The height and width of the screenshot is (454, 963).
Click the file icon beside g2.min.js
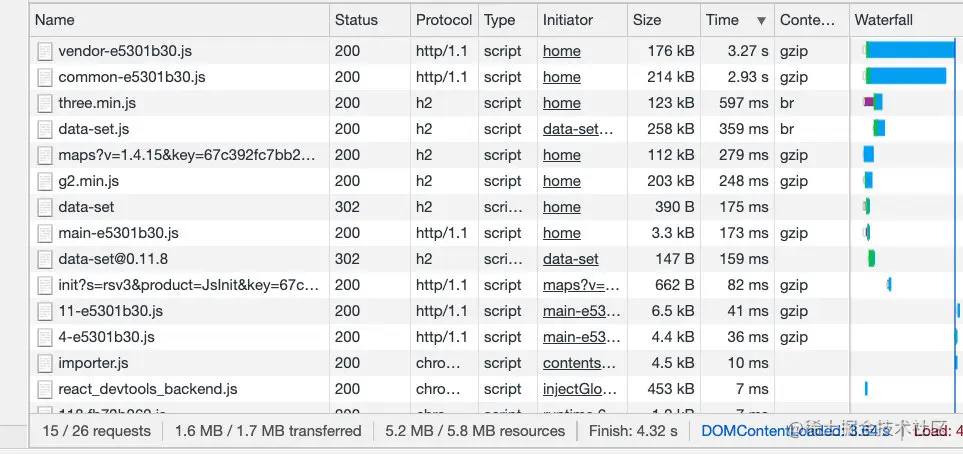(44, 181)
